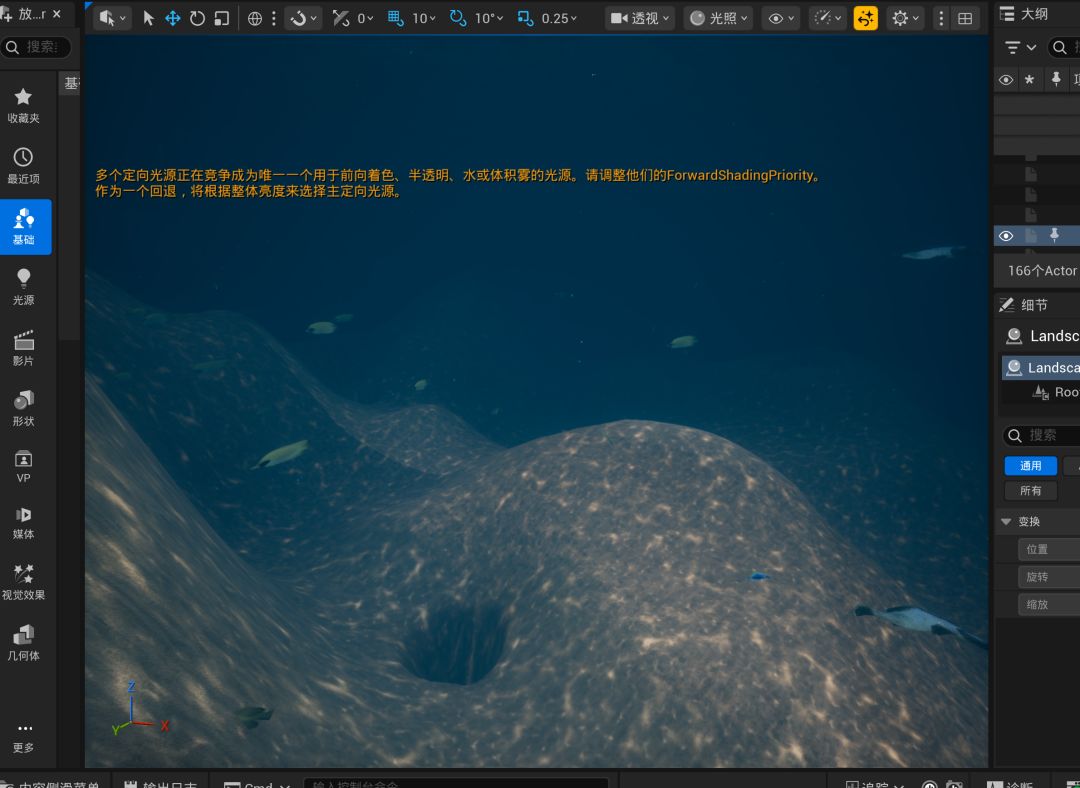1080x788 pixels.
Task: Open the selection mode dropdown
Action: click(x=112, y=19)
